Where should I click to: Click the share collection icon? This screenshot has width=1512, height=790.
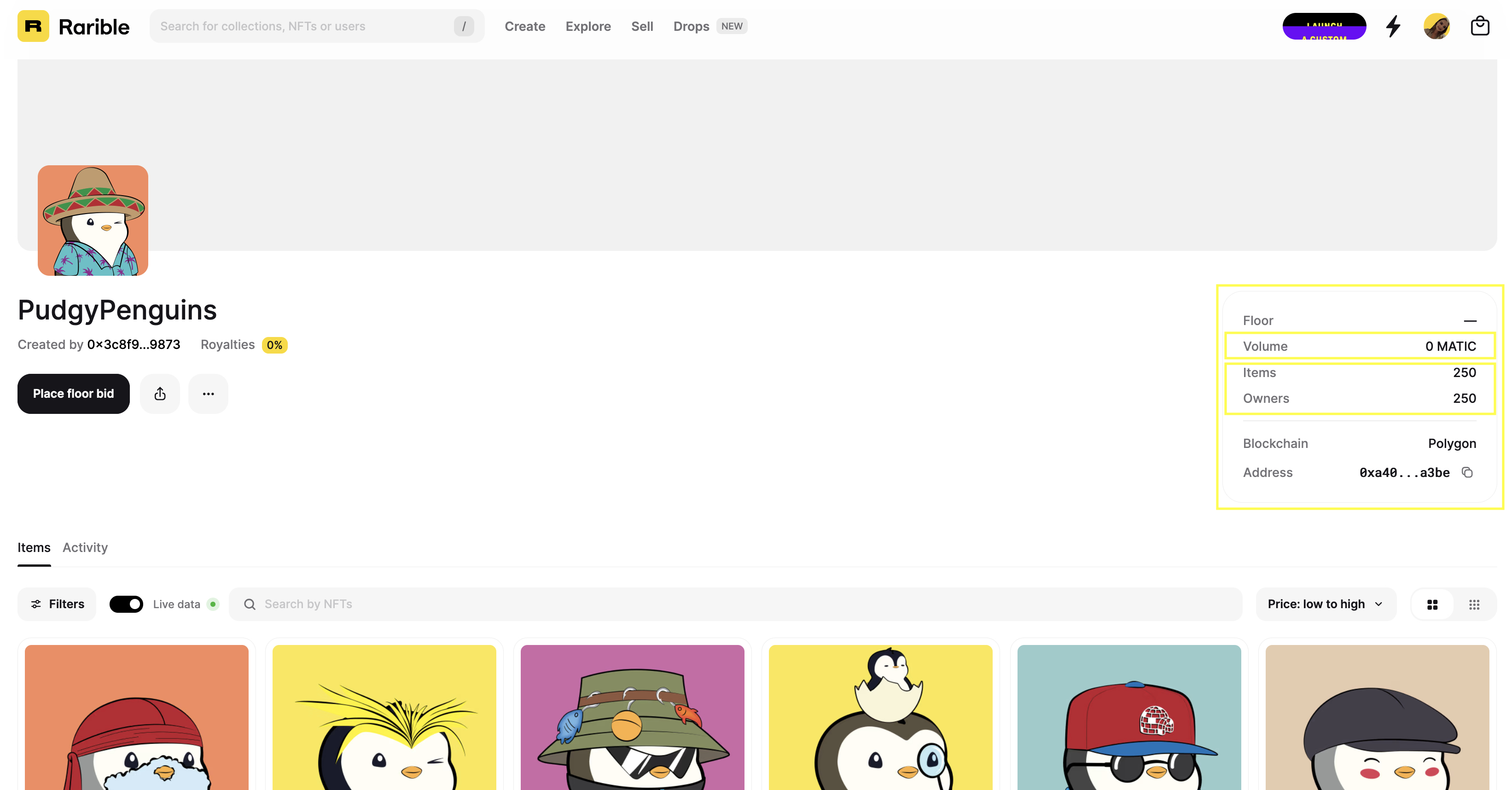pyautogui.click(x=160, y=394)
